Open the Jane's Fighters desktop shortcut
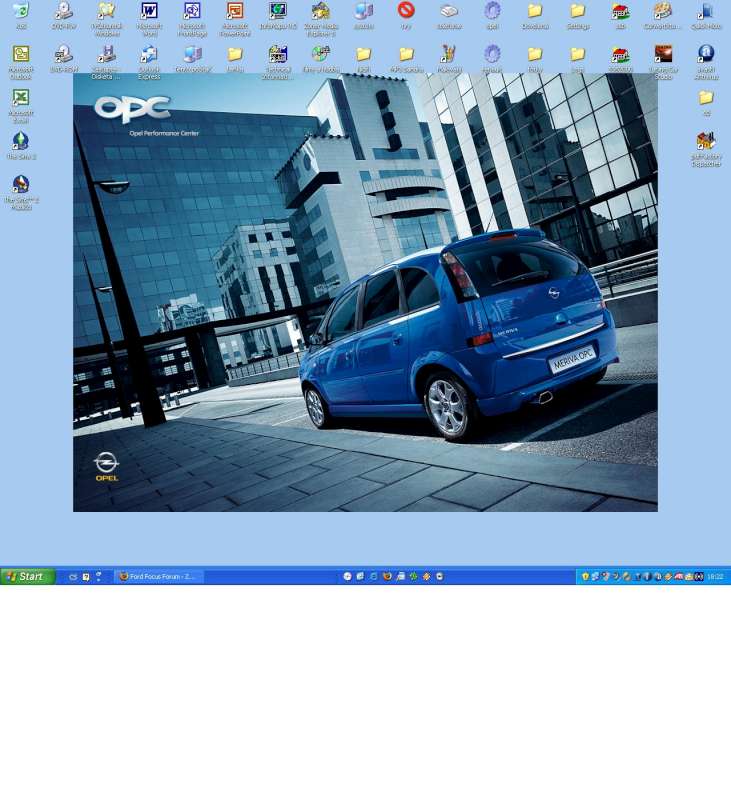This screenshot has height=800, width=731. point(706,142)
